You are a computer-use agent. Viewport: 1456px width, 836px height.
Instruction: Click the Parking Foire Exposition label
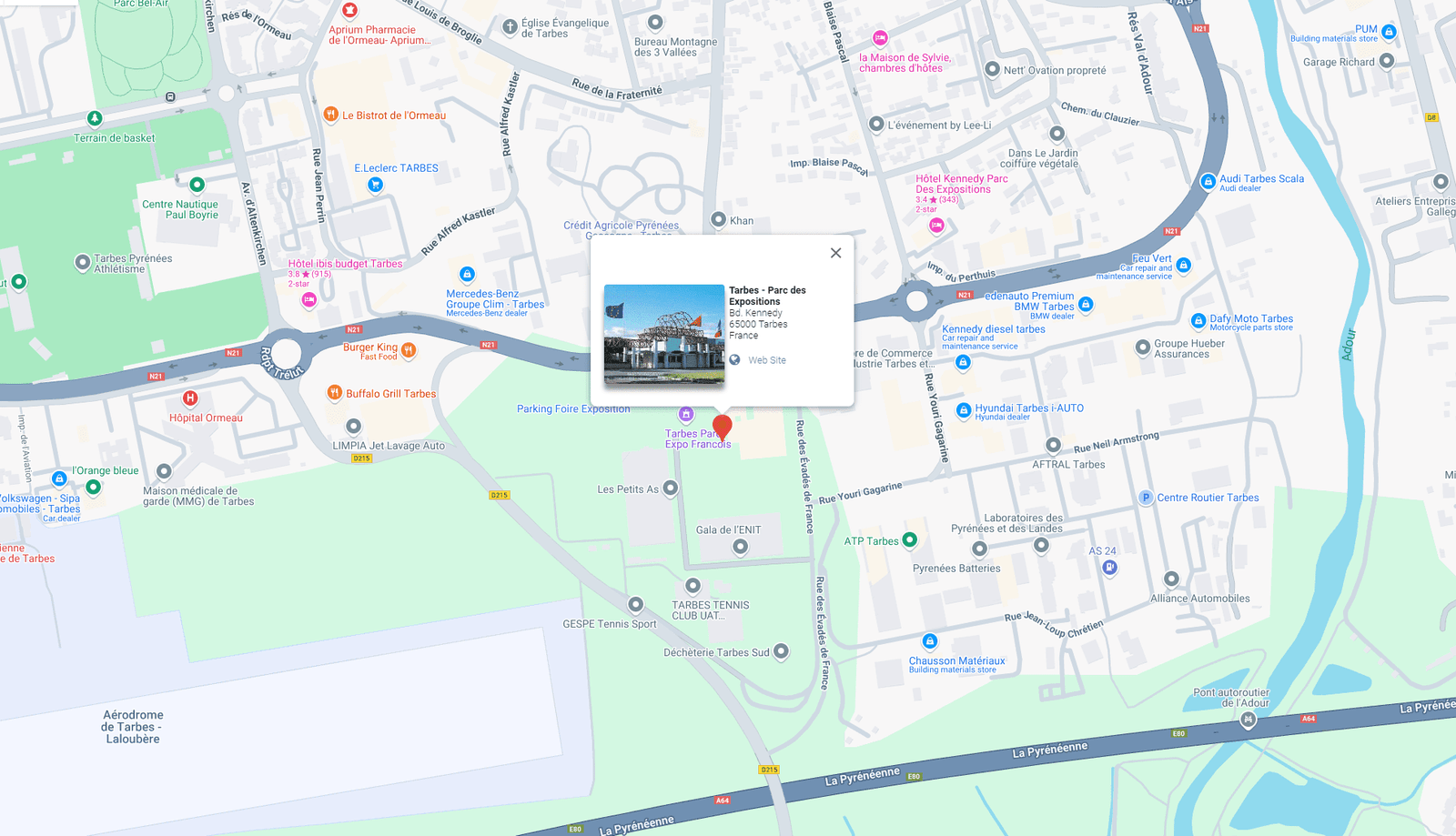coord(573,409)
